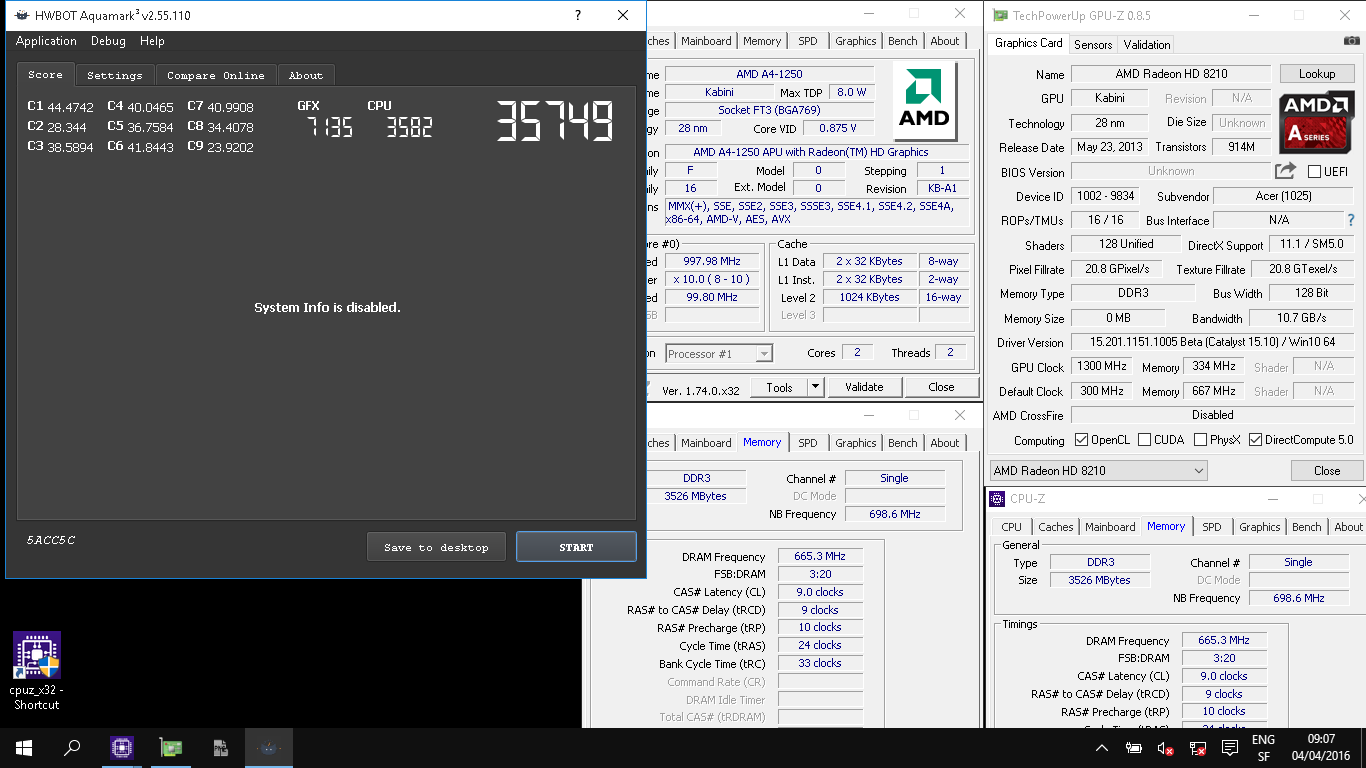This screenshot has height=768, width=1366.
Task: Toggle the CUDA checkbox
Action: click(x=1145, y=440)
